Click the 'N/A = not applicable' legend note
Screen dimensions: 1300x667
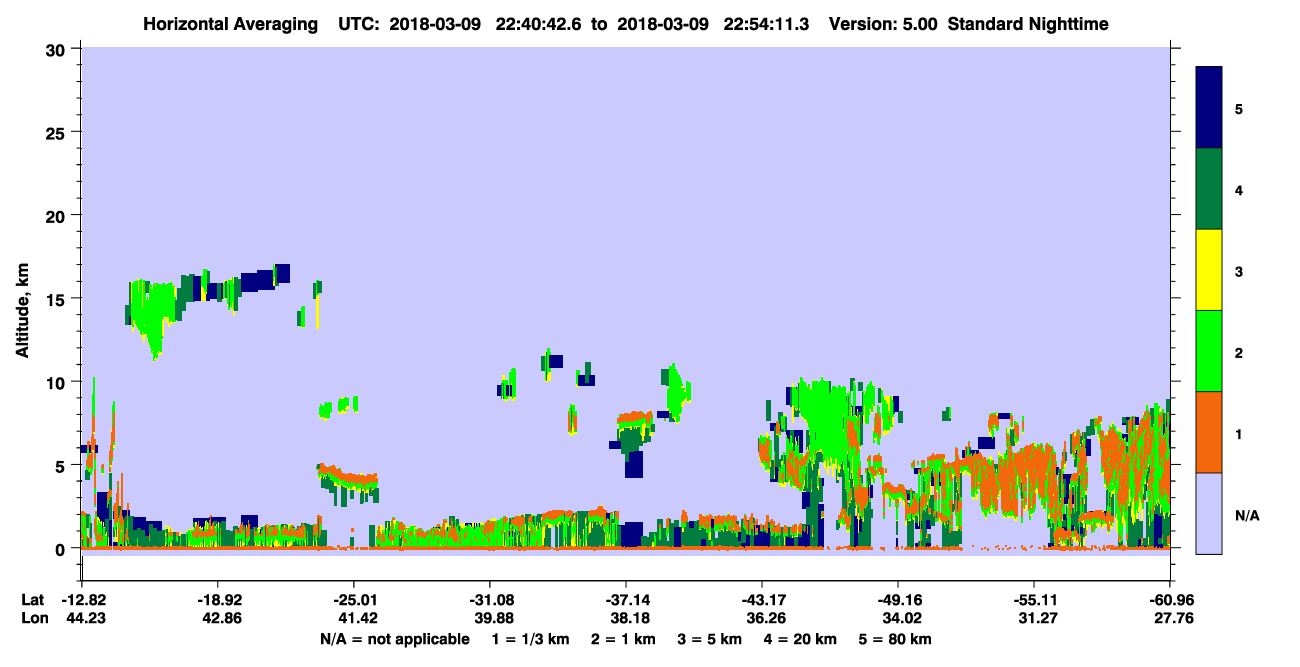pos(394,639)
